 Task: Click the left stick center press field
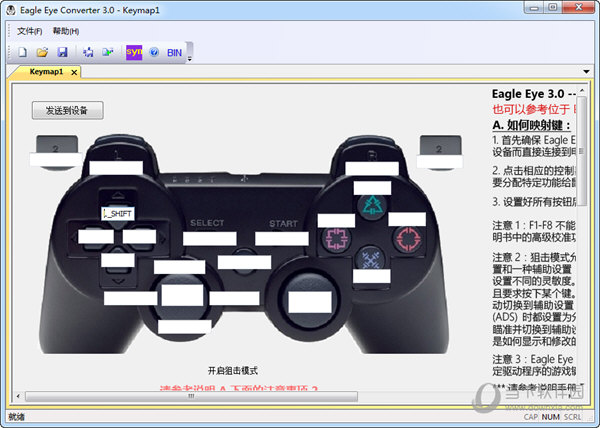tap(182, 295)
